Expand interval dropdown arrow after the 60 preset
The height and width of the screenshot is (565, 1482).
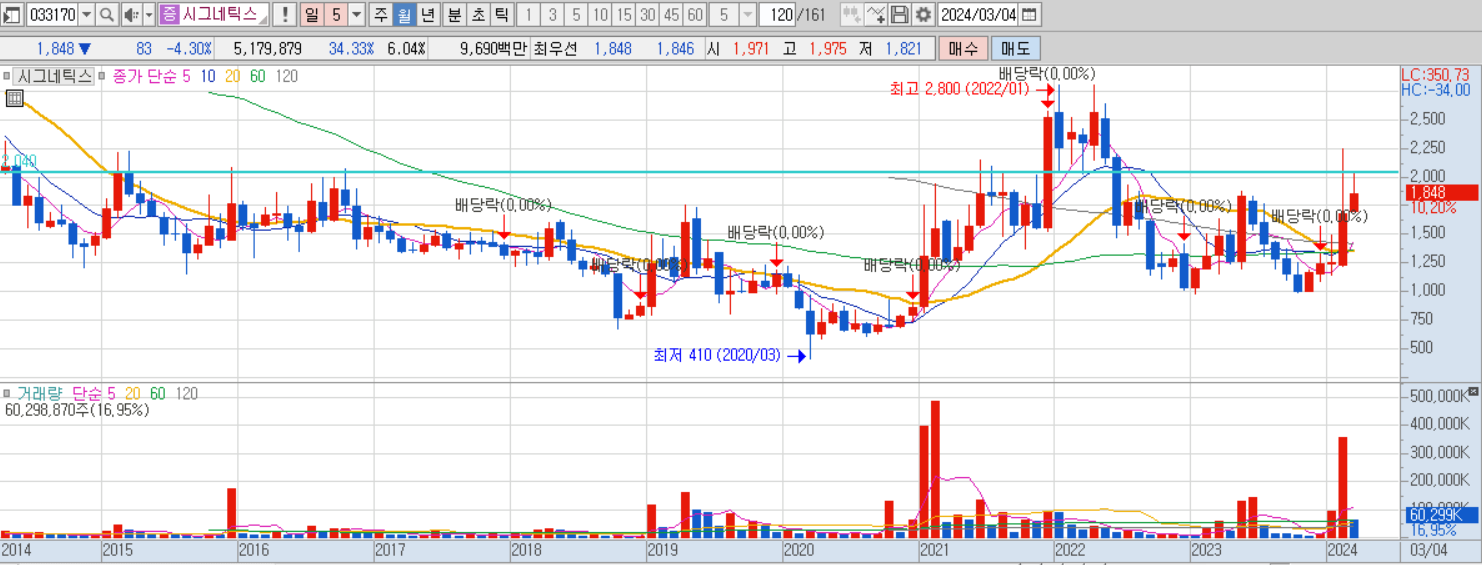tap(747, 14)
